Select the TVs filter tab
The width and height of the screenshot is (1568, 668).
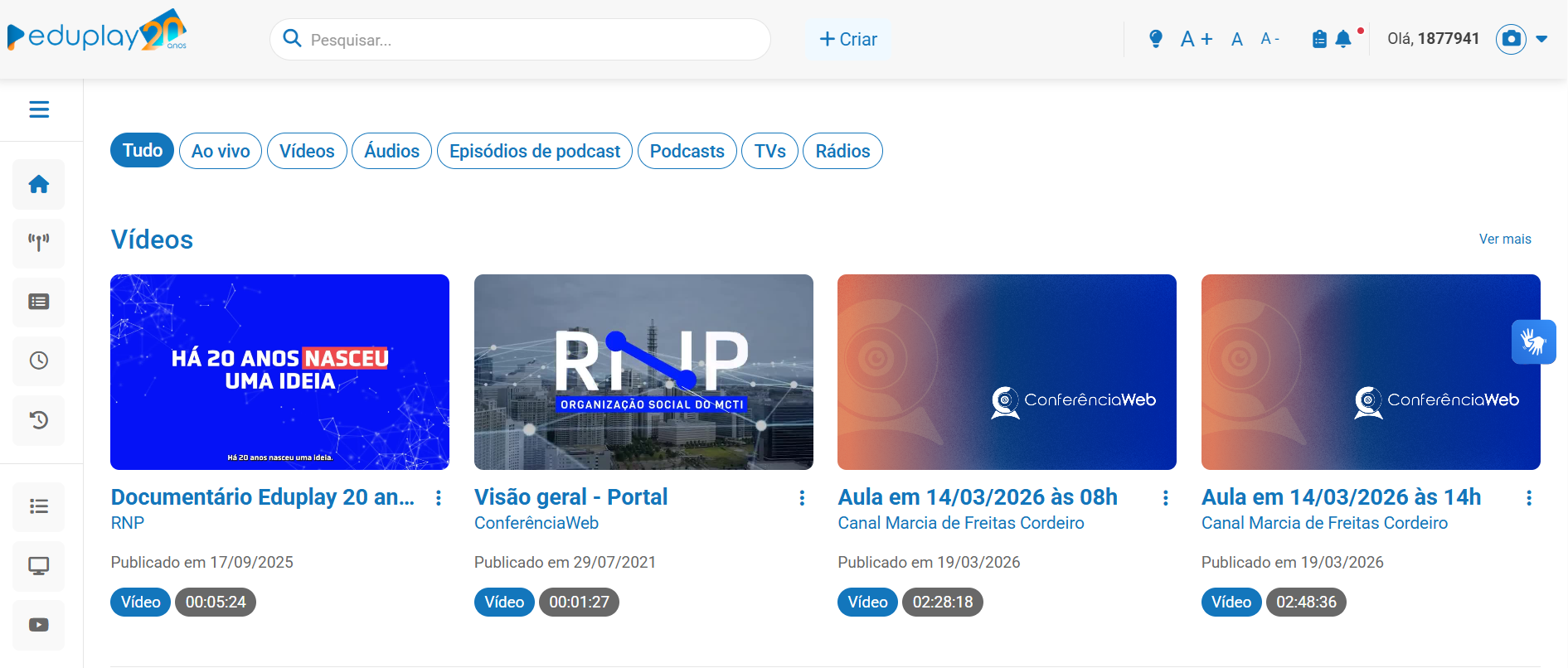tap(770, 151)
